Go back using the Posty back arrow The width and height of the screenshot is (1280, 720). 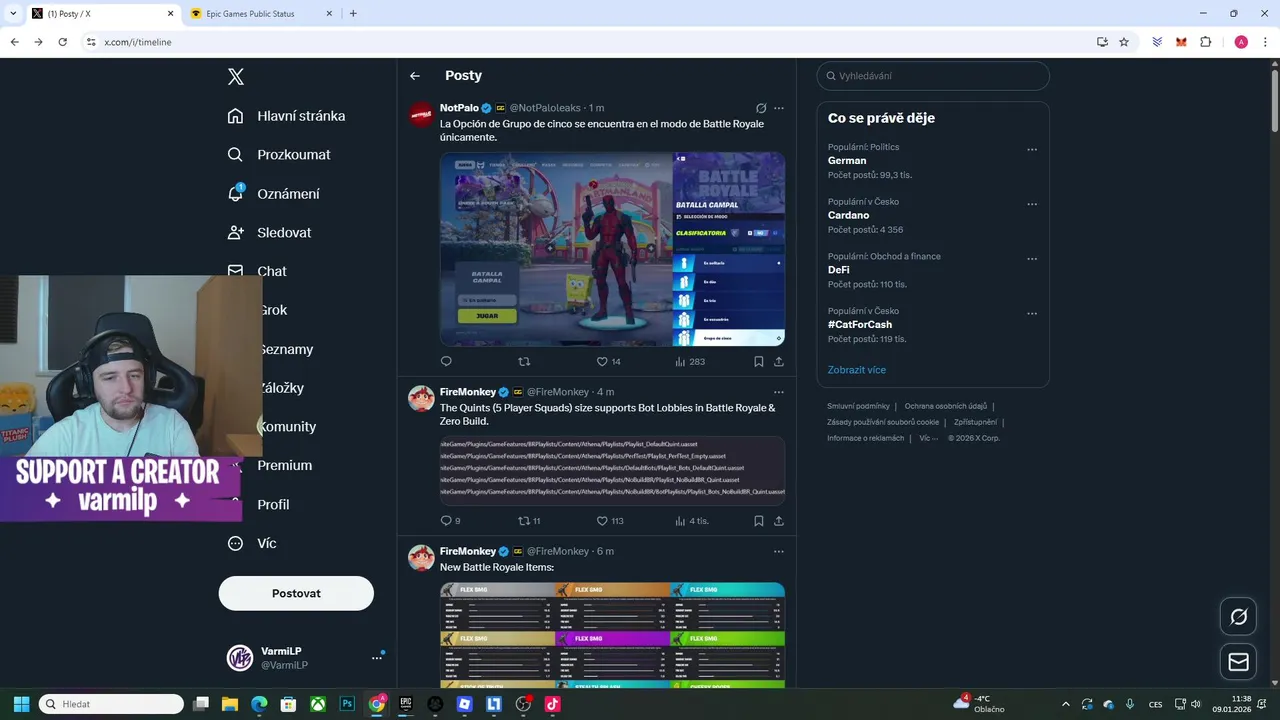tap(415, 76)
